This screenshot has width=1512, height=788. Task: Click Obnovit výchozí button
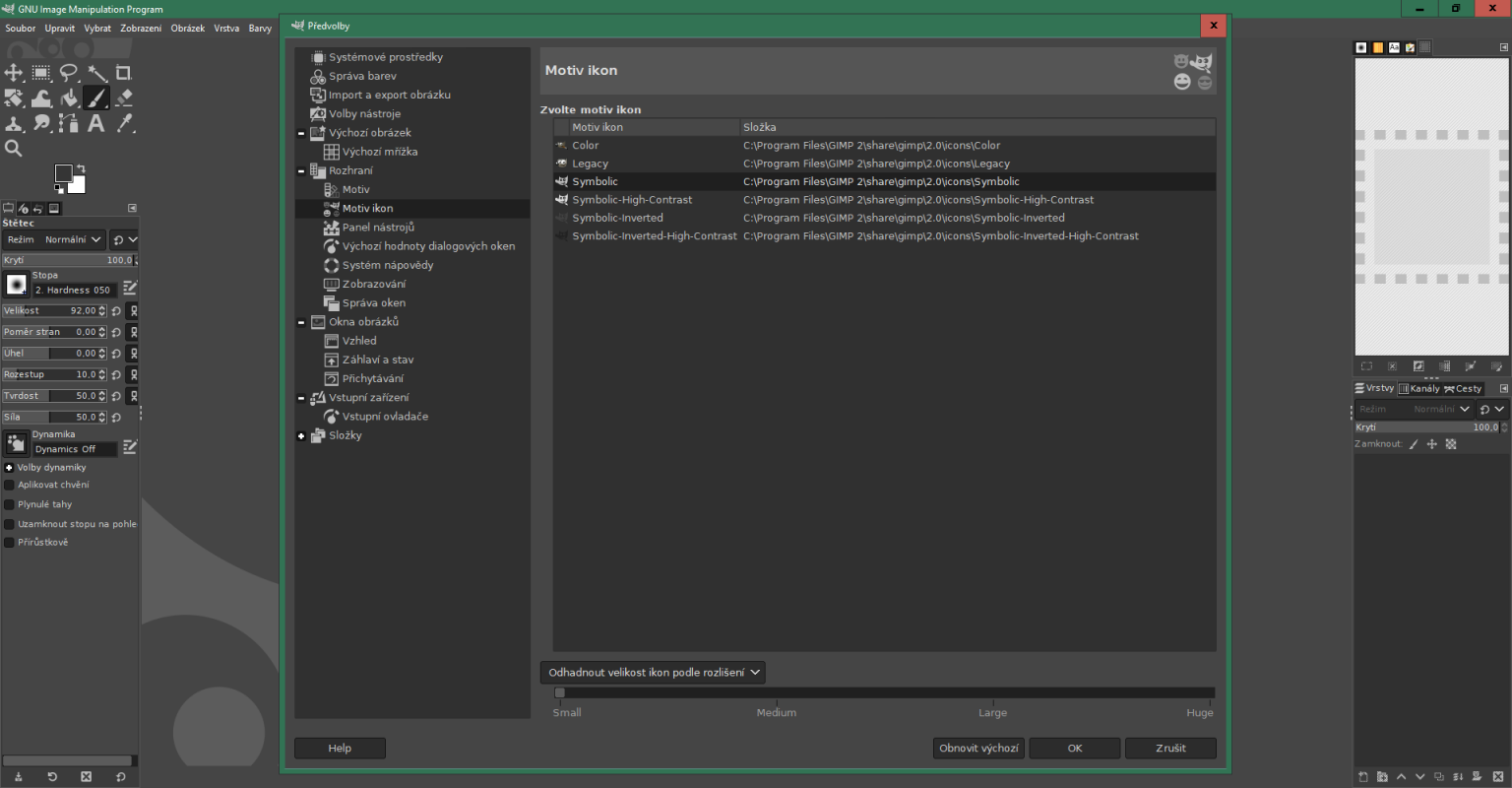[978, 749]
